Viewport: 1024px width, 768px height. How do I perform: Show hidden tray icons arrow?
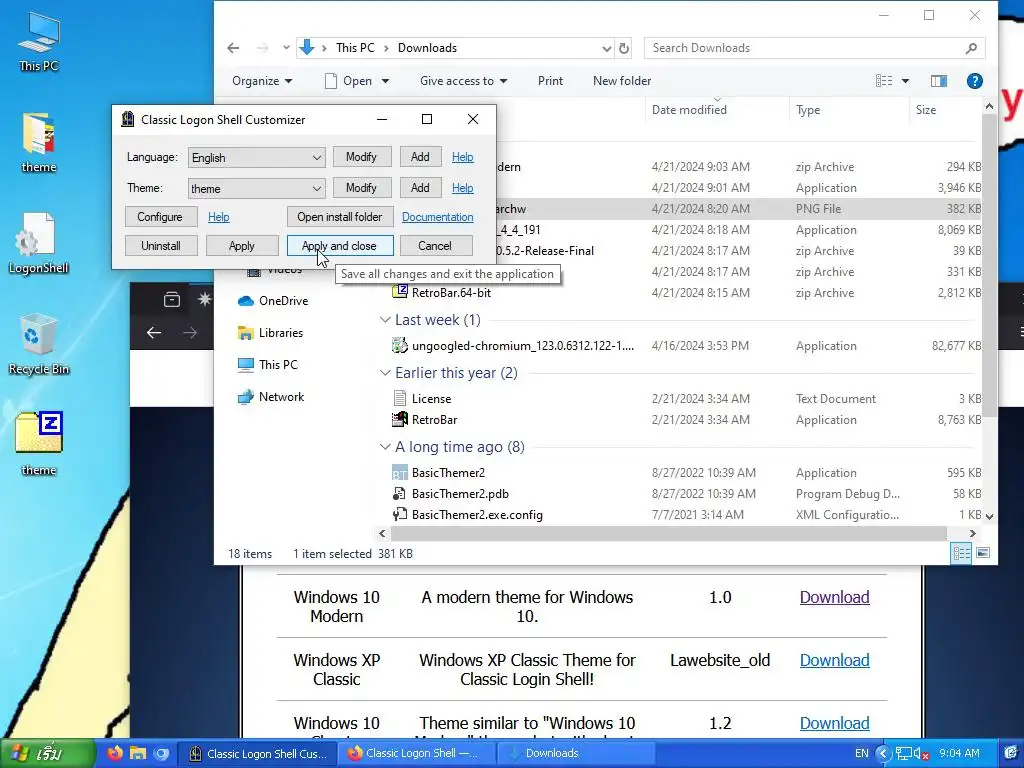tap(883, 753)
